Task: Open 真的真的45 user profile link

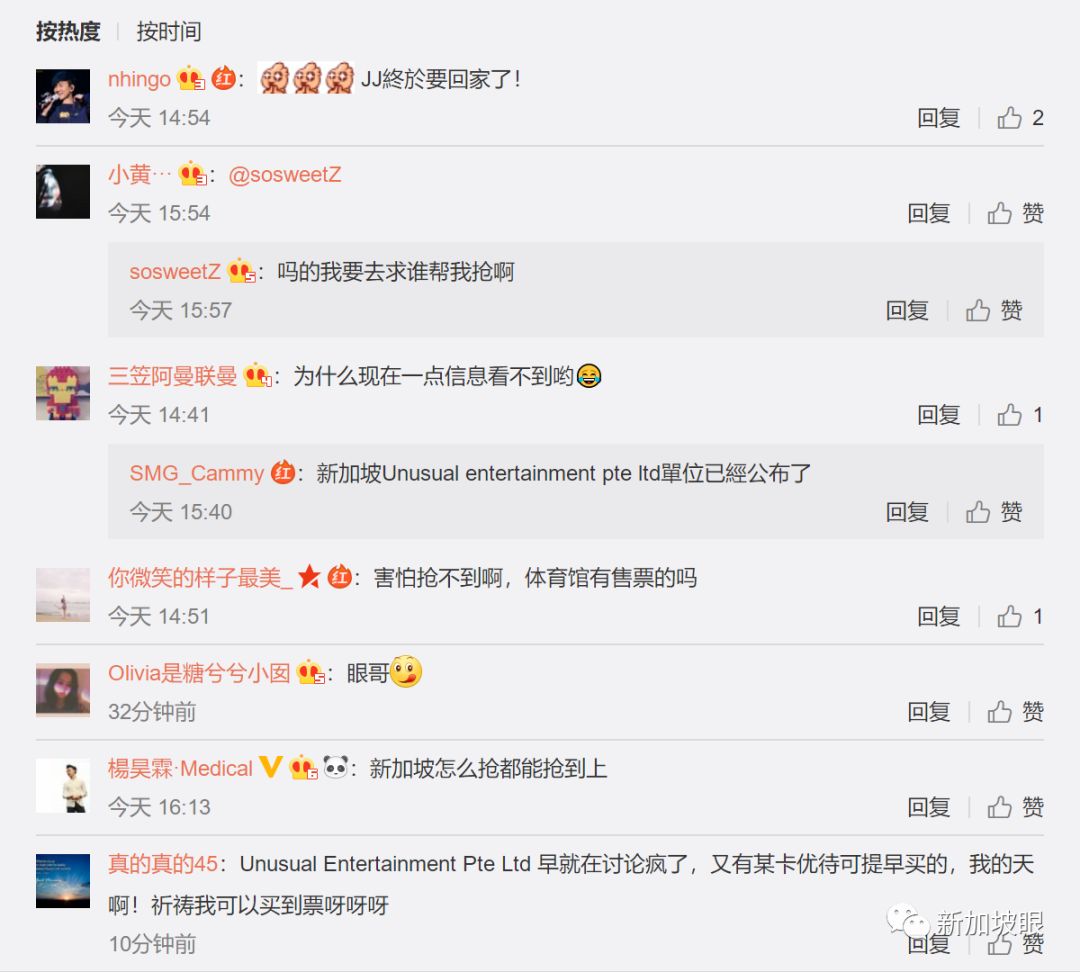Action: click(163, 864)
